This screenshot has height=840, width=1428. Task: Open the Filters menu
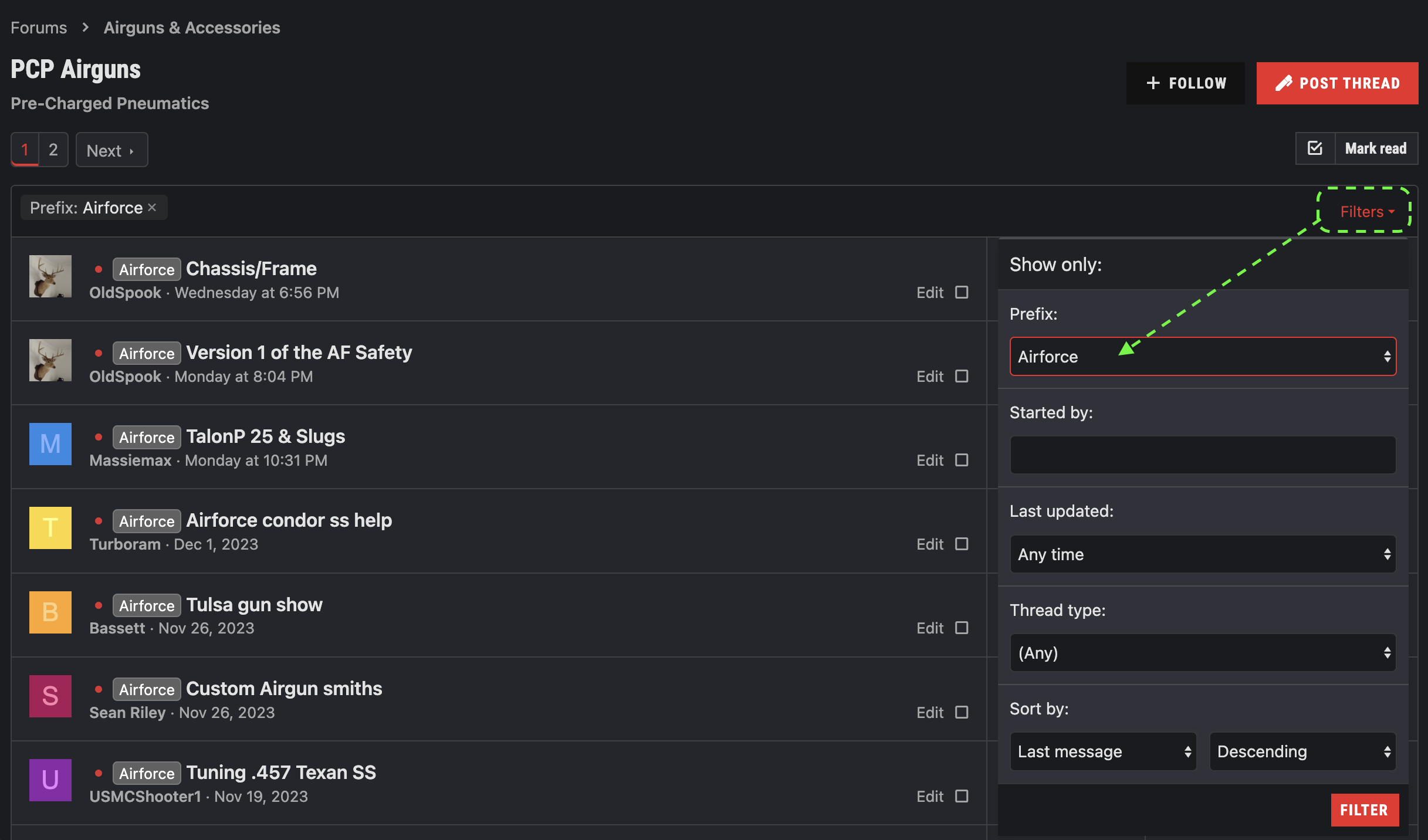(1366, 212)
